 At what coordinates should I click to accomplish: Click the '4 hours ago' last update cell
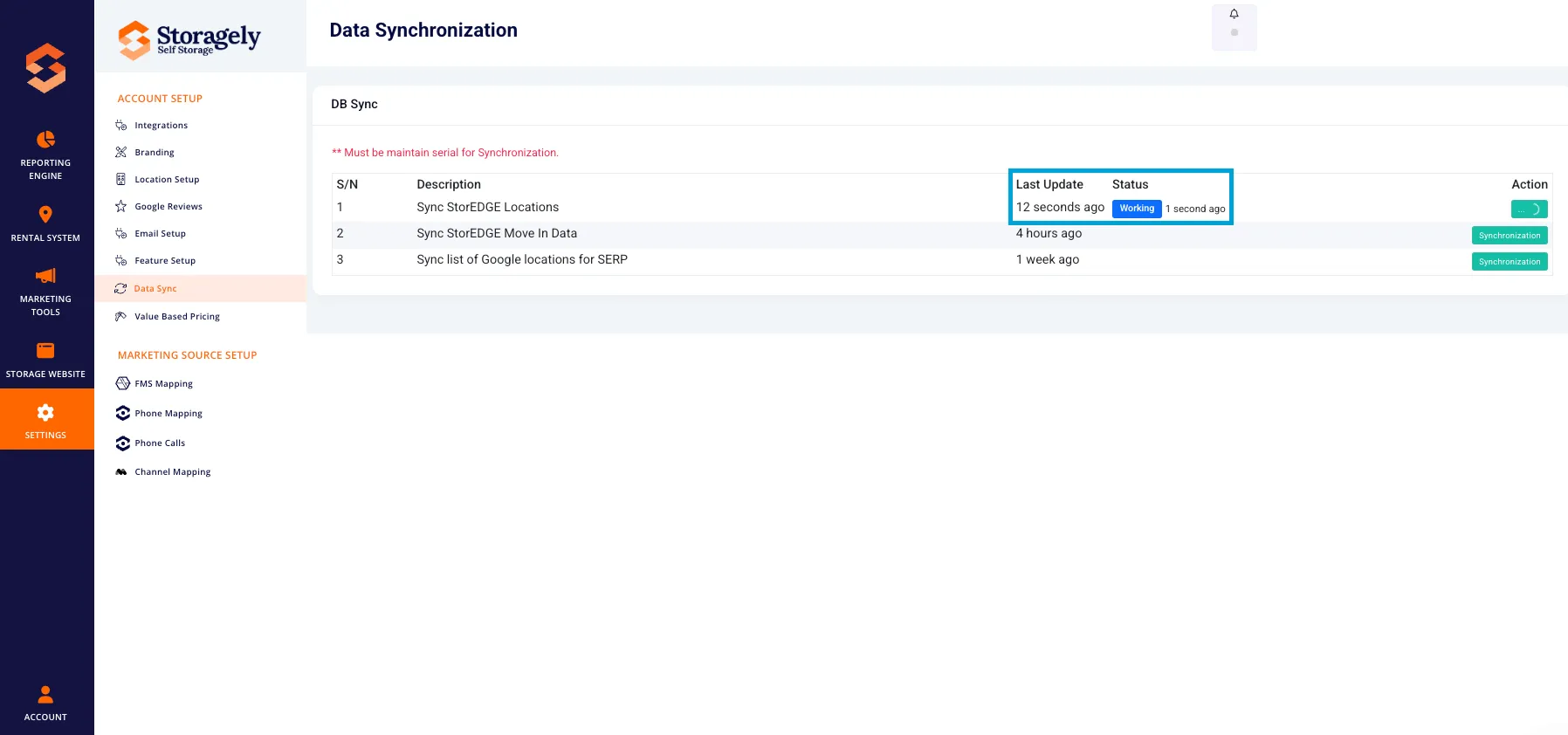coord(1049,234)
